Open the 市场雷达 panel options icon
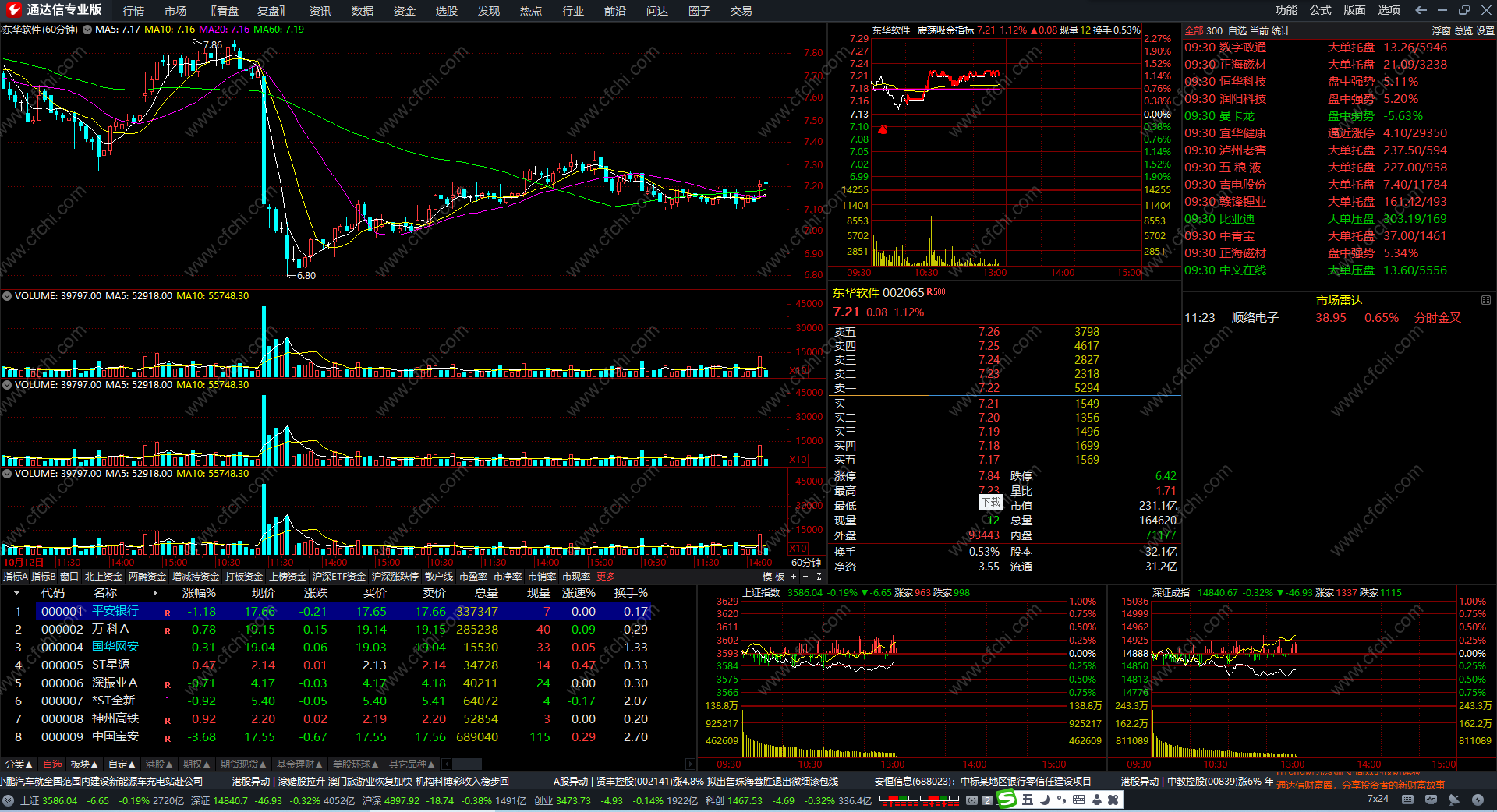Screen dimensions: 1497x812 tap(1486, 300)
